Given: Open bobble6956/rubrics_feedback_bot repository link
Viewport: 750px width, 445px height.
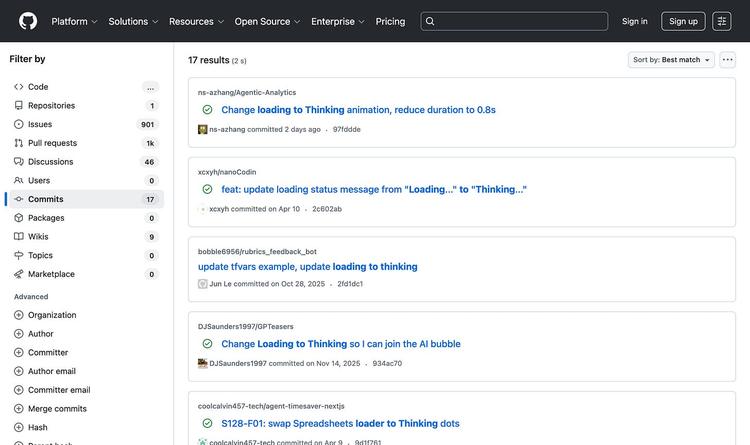Looking at the screenshot, I should [257, 251].
